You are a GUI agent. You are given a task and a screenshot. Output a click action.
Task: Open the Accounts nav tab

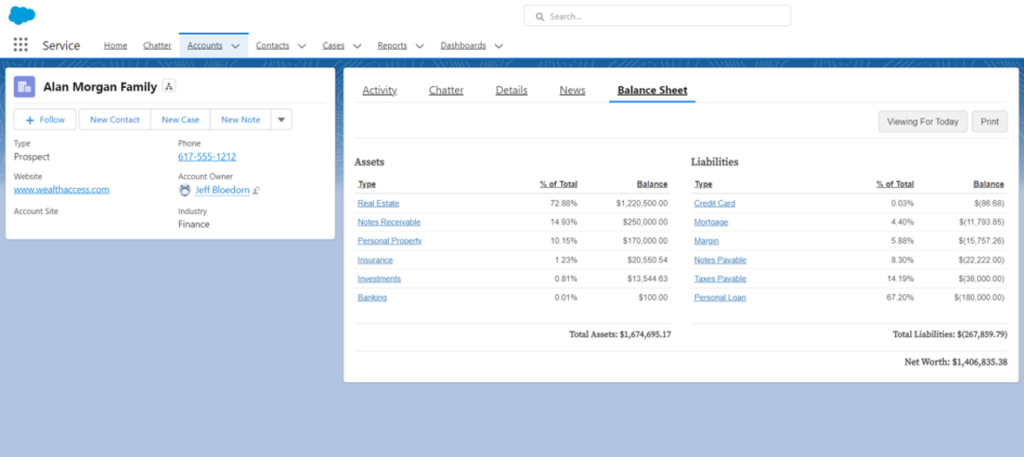pyautogui.click(x=205, y=46)
